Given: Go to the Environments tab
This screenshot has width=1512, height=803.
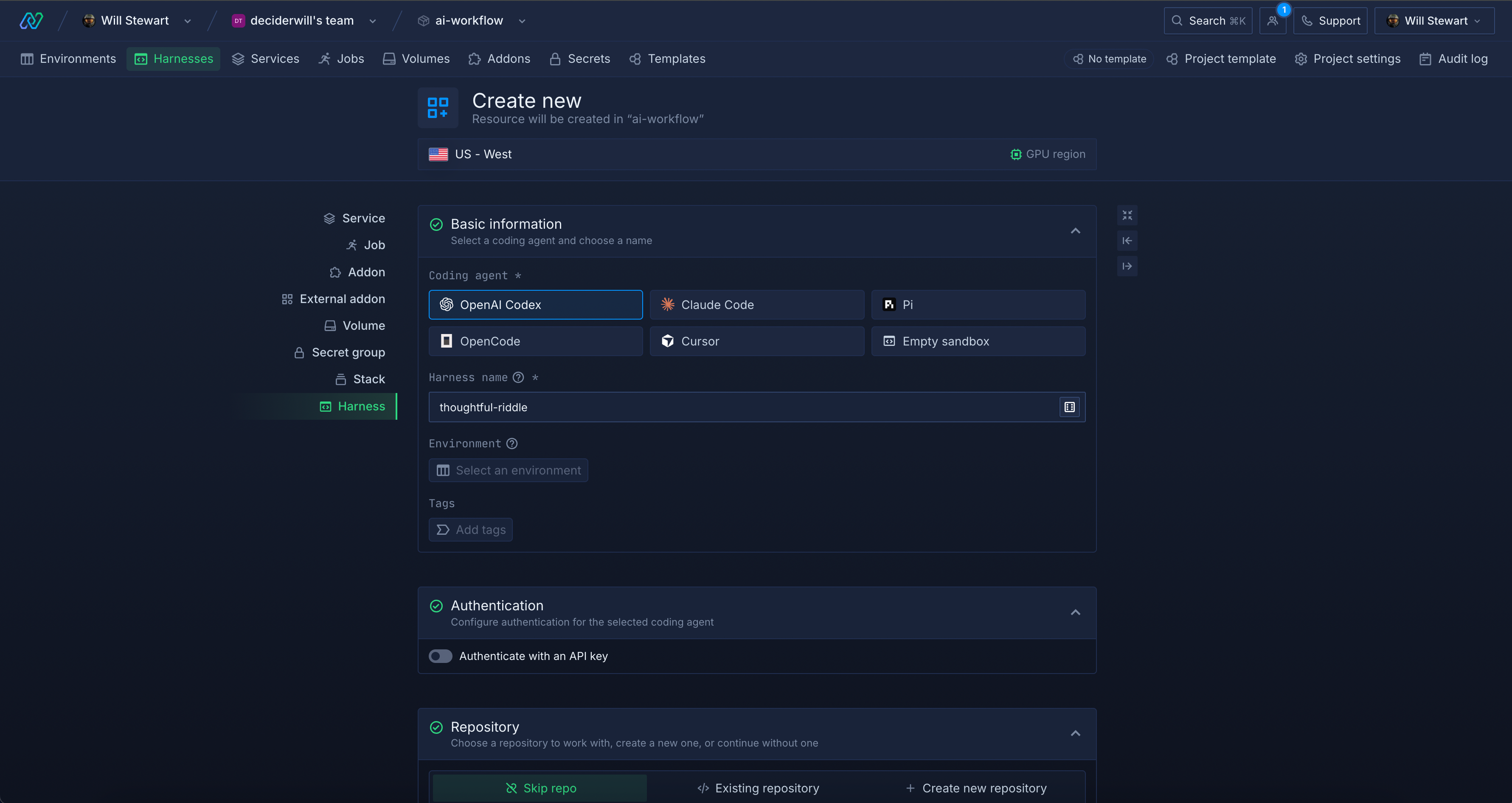Looking at the screenshot, I should tap(68, 59).
